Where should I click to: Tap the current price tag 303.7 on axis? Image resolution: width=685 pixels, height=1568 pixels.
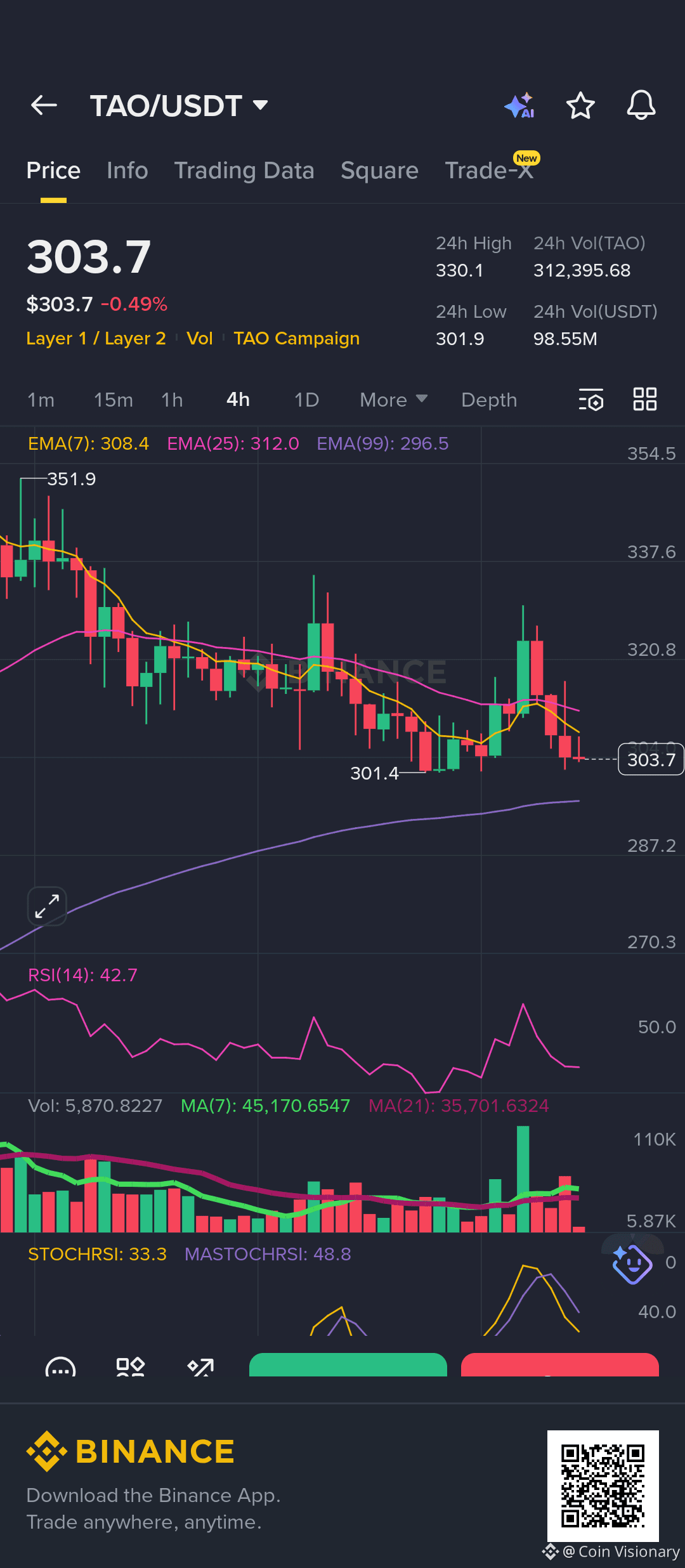pyautogui.click(x=651, y=759)
